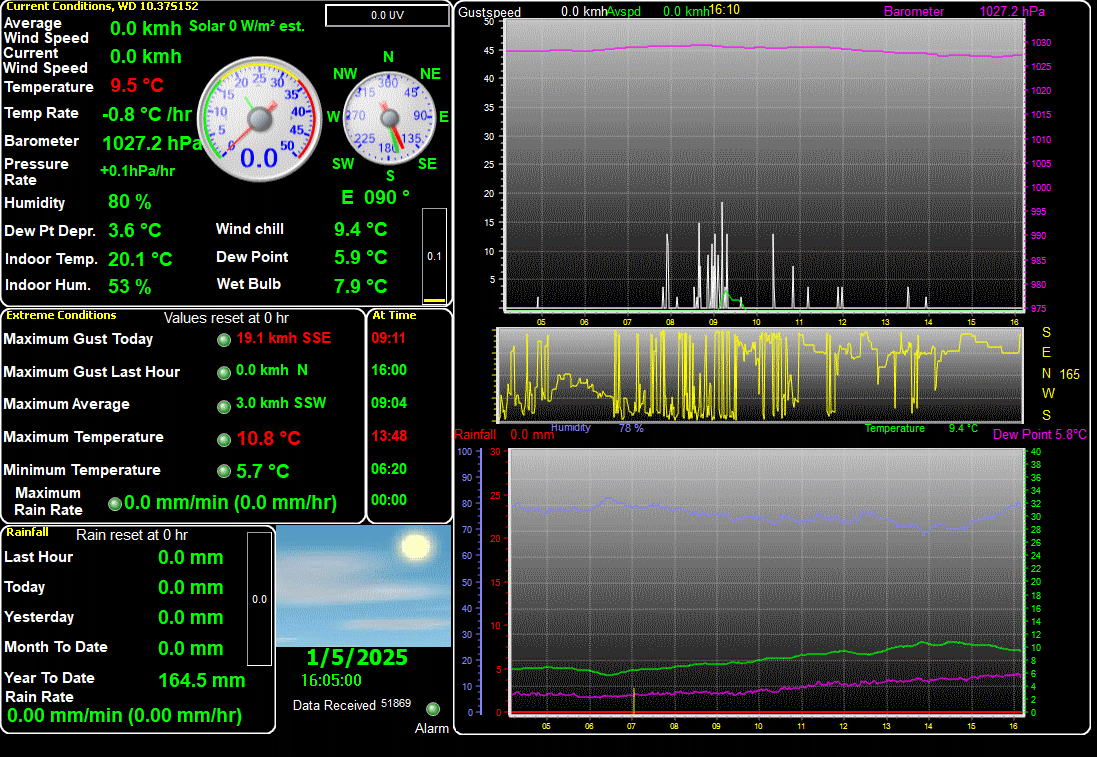Click the maximum average 3.0 kmh SSW
The width and height of the screenshot is (1097, 757).
pyautogui.click(x=281, y=403)
